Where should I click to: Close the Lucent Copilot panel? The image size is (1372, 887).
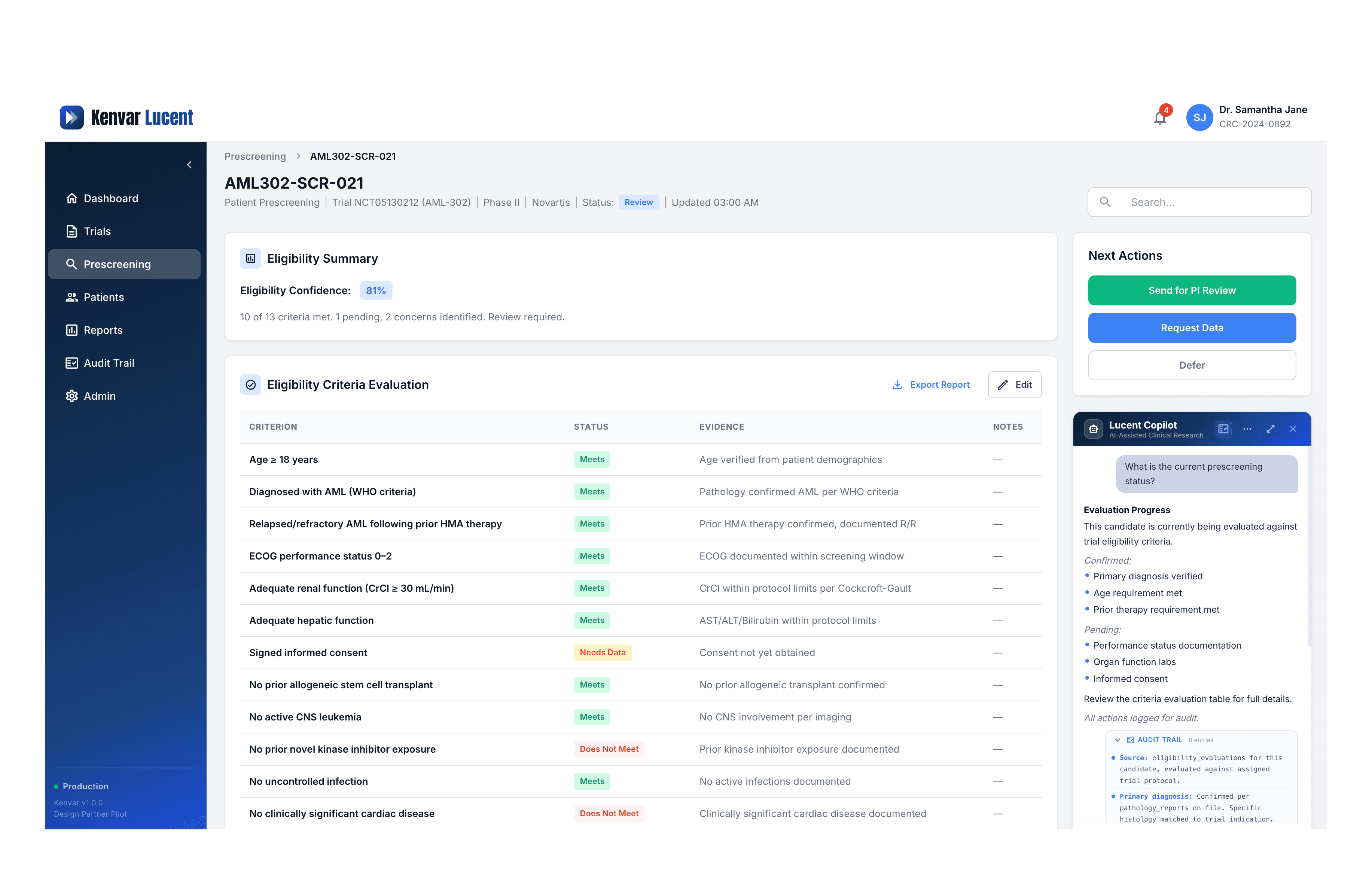coord(1293,429)
